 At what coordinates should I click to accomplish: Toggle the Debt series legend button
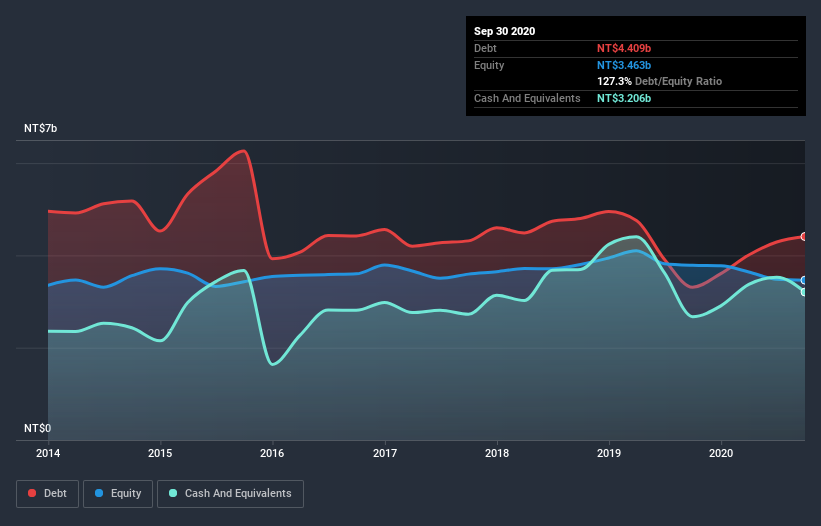(x=47, y=494)
